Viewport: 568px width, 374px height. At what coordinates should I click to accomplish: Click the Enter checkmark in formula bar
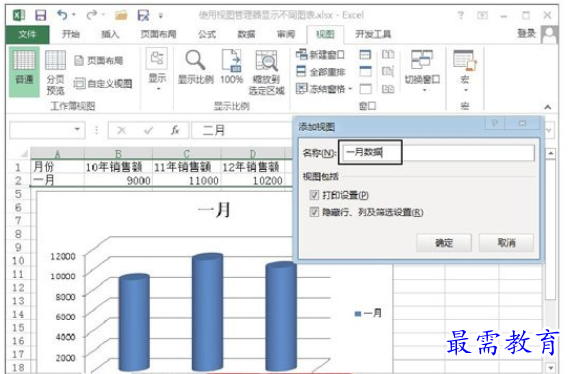point(148,130)
